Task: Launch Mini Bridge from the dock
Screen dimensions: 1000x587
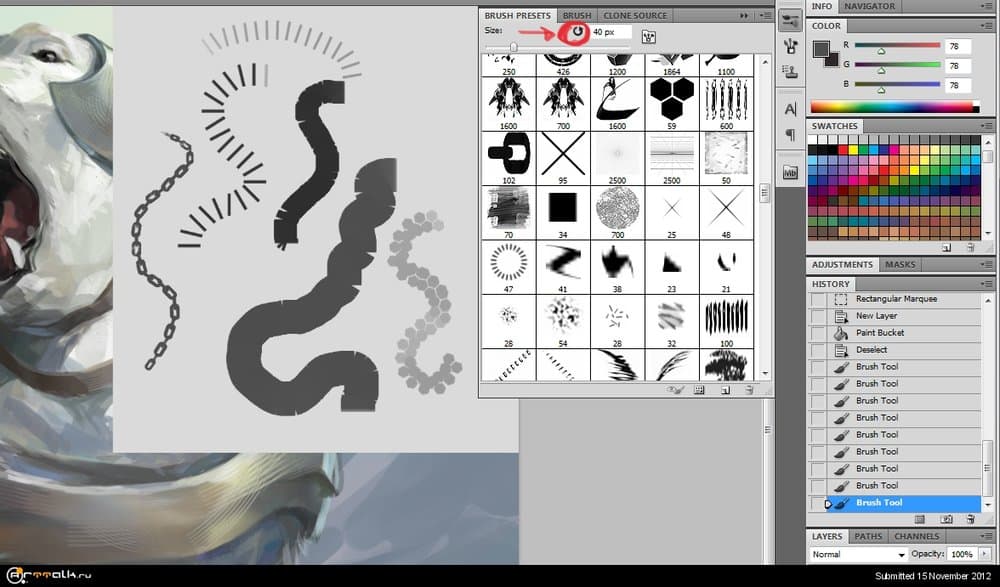Action: (x=790, y=172)
